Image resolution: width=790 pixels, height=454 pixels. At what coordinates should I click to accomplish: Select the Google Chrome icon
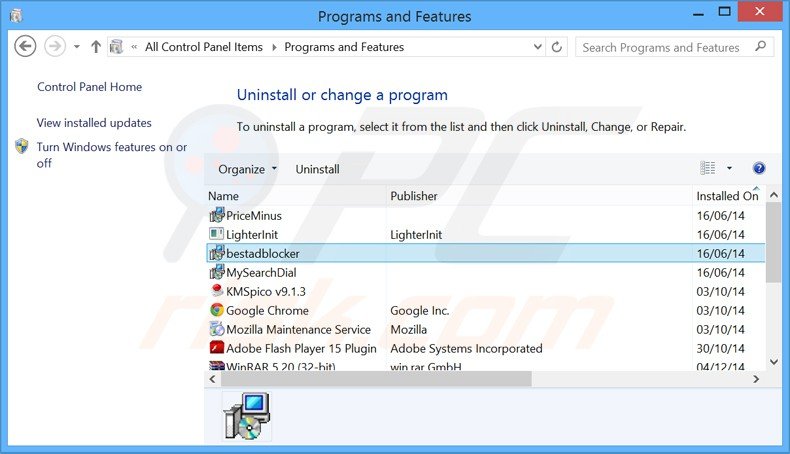click(x=217, y=310)
